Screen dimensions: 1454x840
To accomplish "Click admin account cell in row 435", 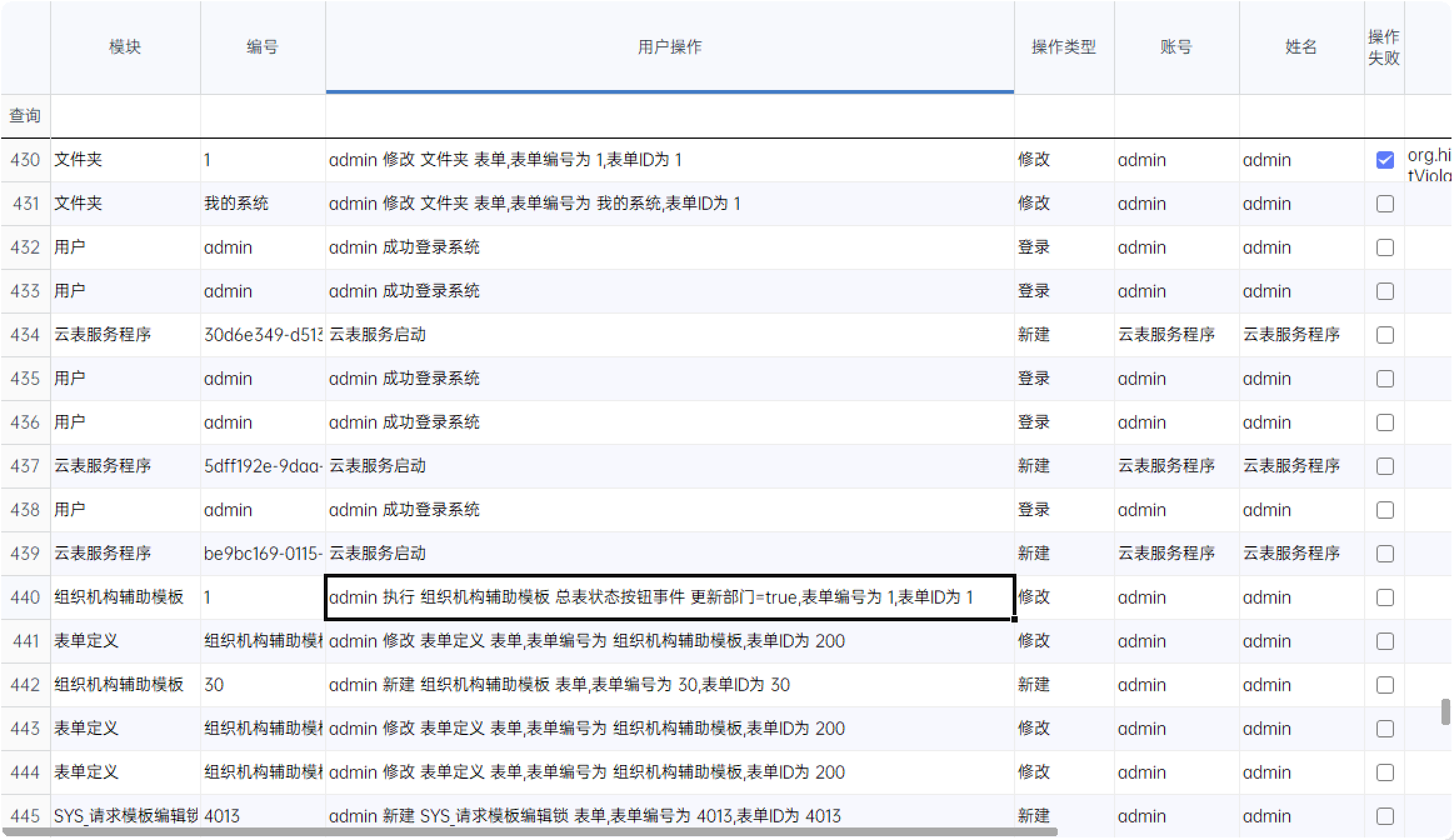I will click(x=1176, y=379).
